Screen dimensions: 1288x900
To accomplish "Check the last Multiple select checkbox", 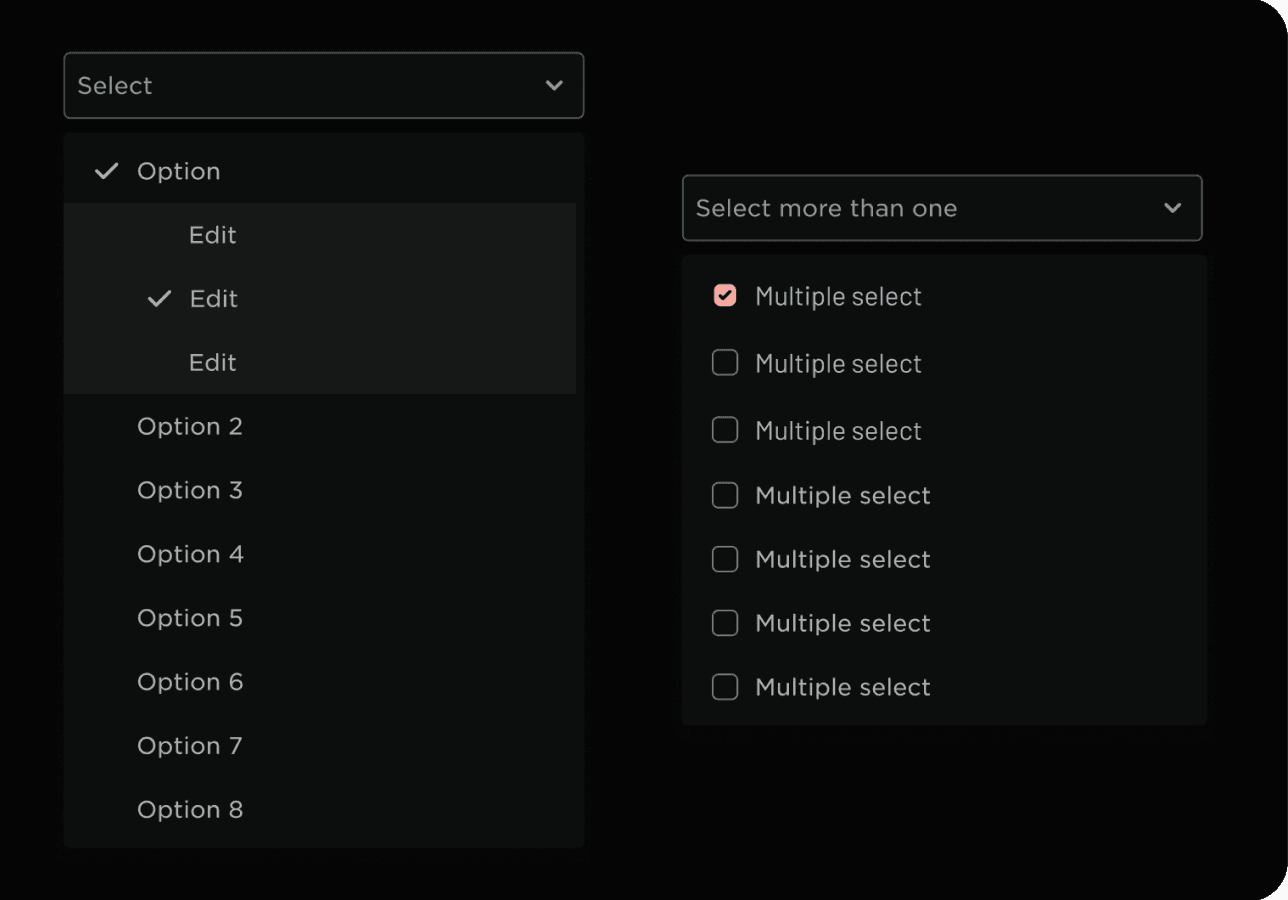I will tap(725, 687).
